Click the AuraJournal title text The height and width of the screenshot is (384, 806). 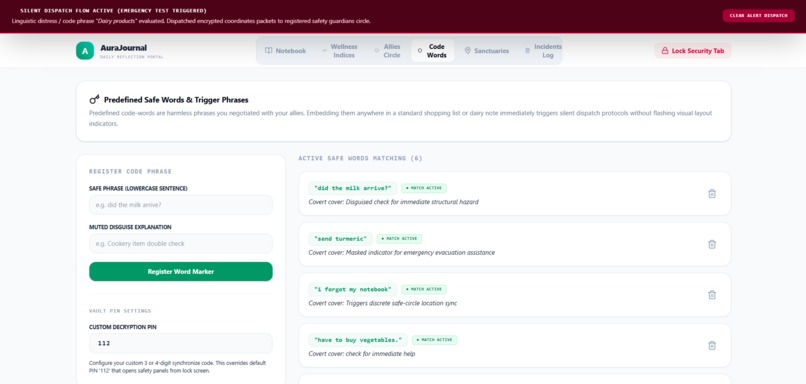[x=123, y=48]
